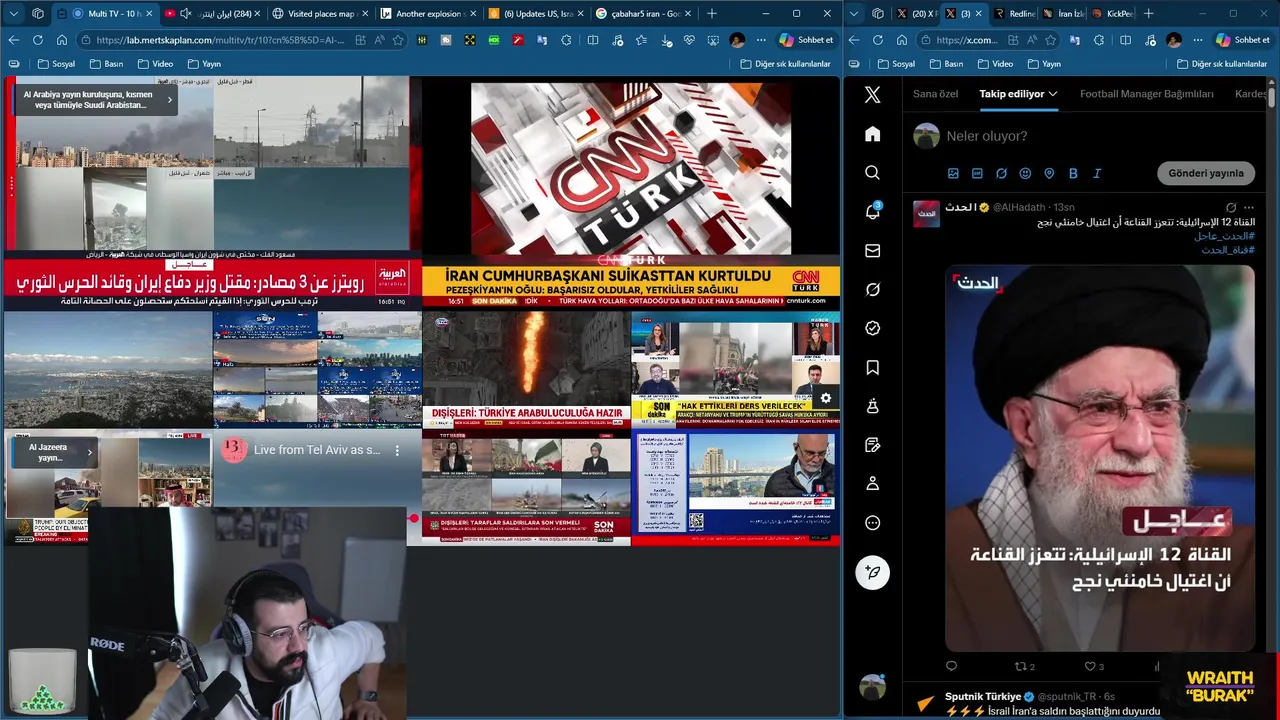The image size is (1280, 720).
Task: Switch to Football Manager Bağımlıları tab
Action: 1146,94
